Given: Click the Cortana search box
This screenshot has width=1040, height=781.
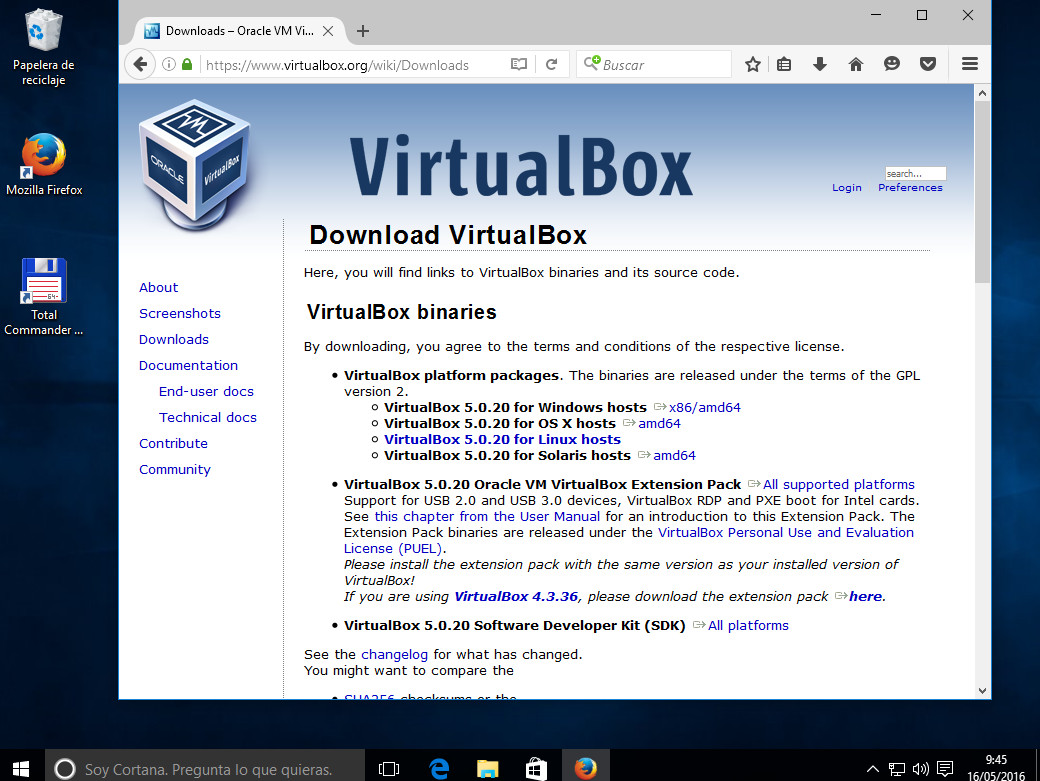Looking at the screenshot, I should pyautogui.click(x=205, y=768).
